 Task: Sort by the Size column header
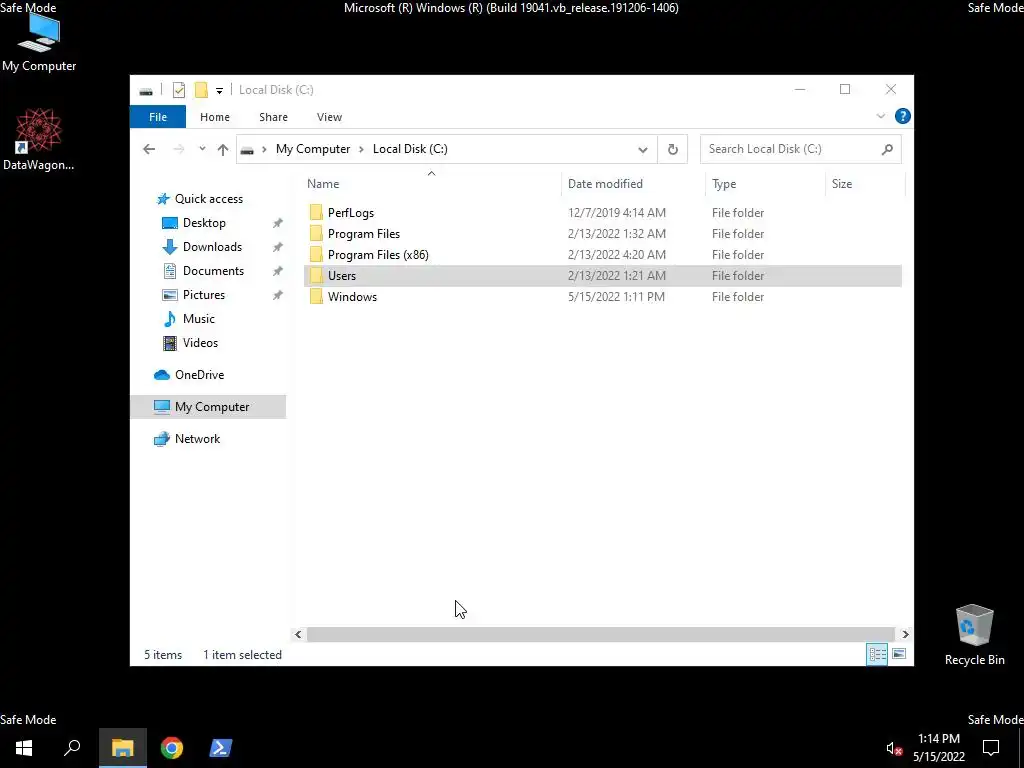pos(865,184)
